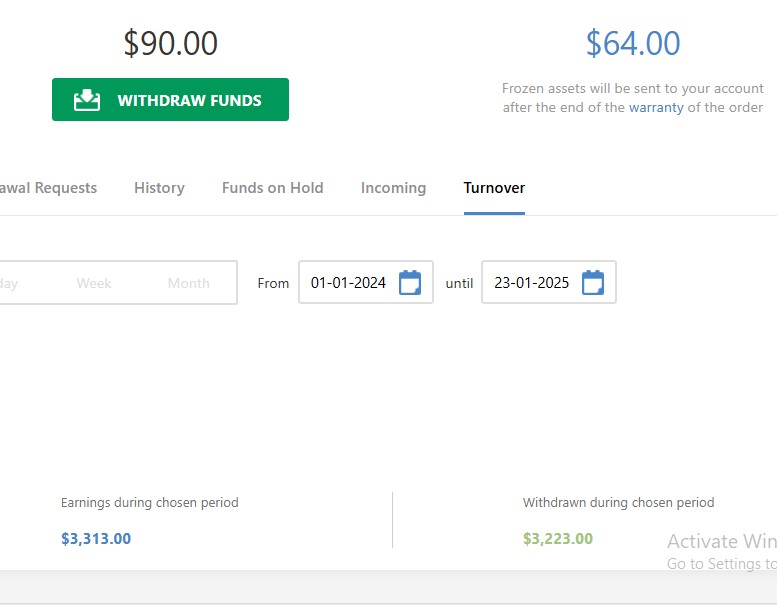Open the until date calendar icon
The height and width of the screenshot is (605, 777).
coord(593,282)
